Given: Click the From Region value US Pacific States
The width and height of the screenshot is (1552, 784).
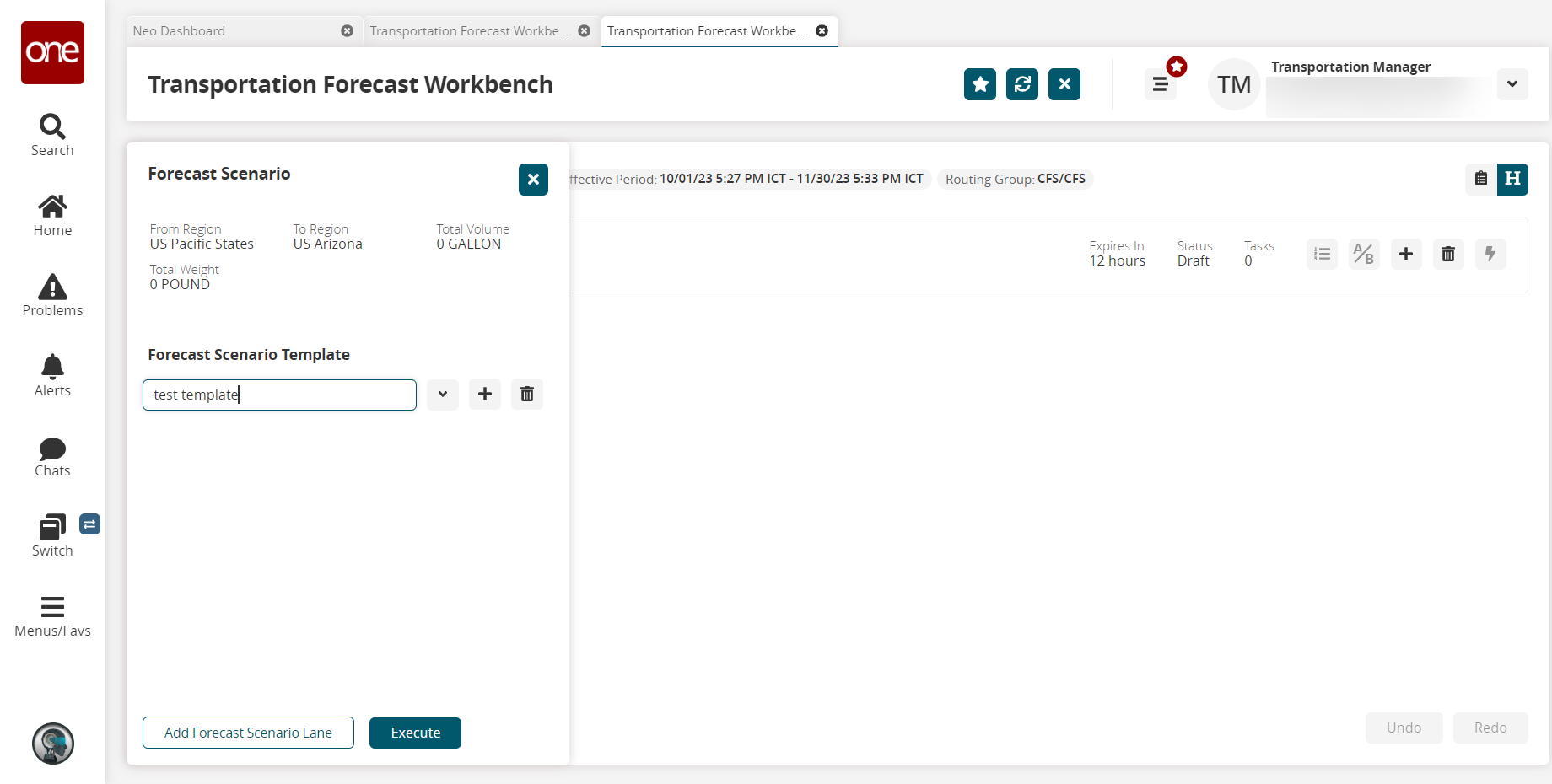Looking at the screenshot, I should coord(202,244).
